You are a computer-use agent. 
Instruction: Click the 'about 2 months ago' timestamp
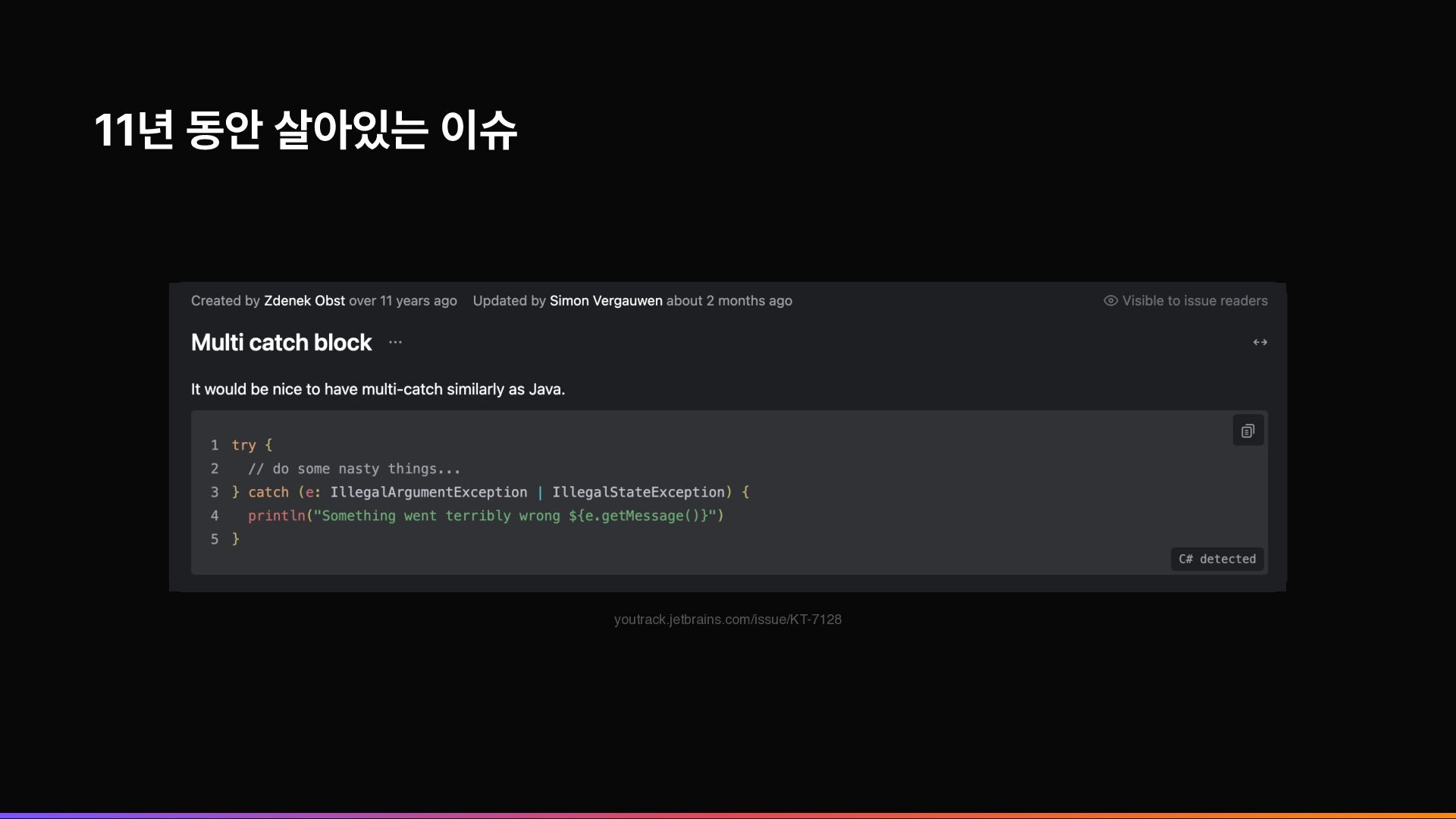click(730, 300)
